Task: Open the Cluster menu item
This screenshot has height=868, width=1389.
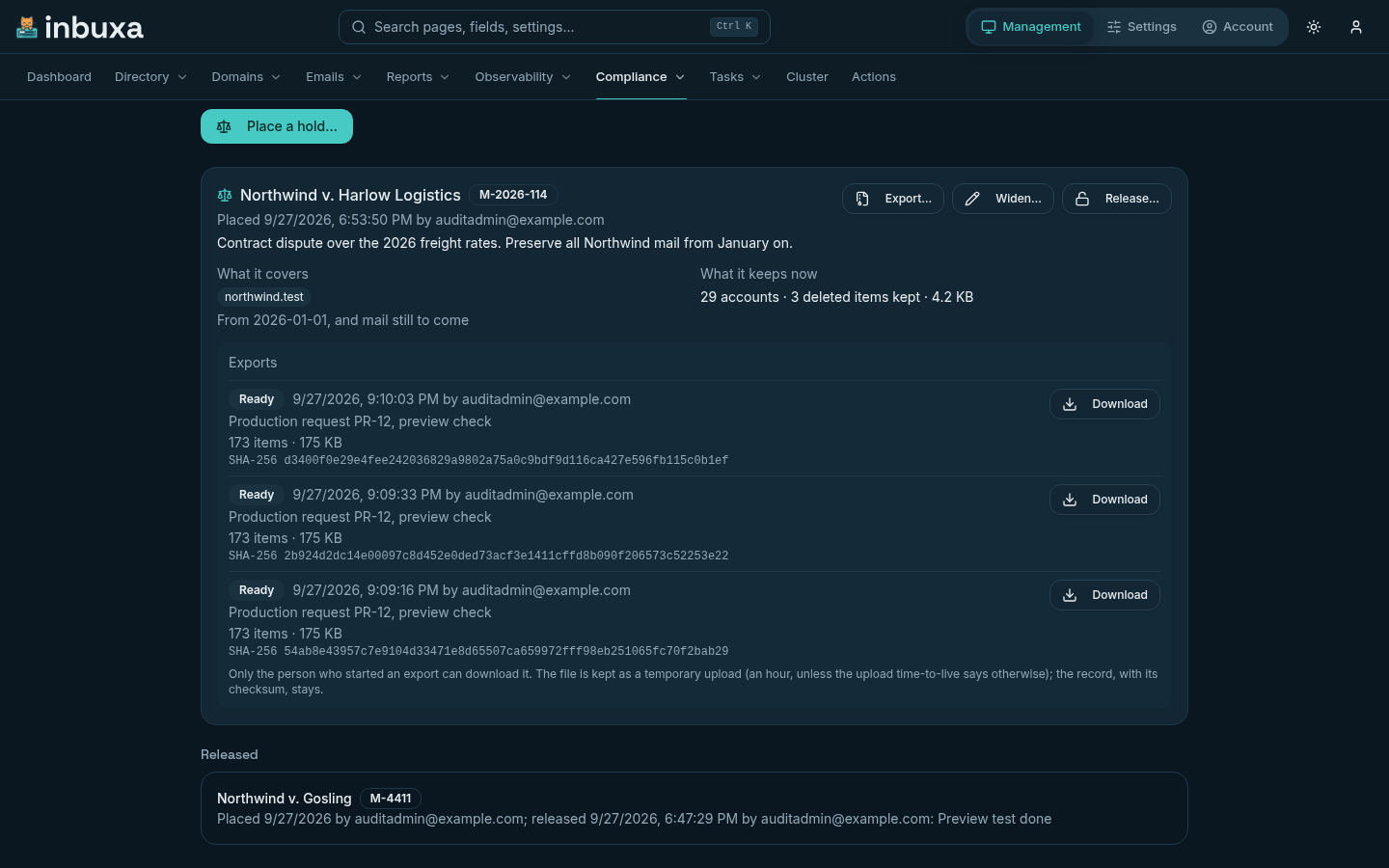Action: pyautogui.click(x=807, y=77)
